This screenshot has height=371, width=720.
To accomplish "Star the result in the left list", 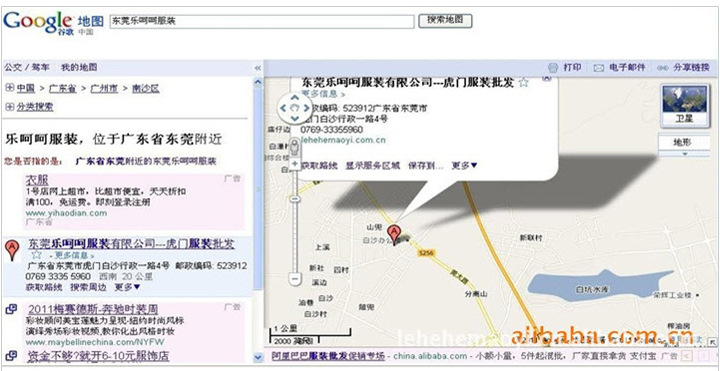I will 36,255.
